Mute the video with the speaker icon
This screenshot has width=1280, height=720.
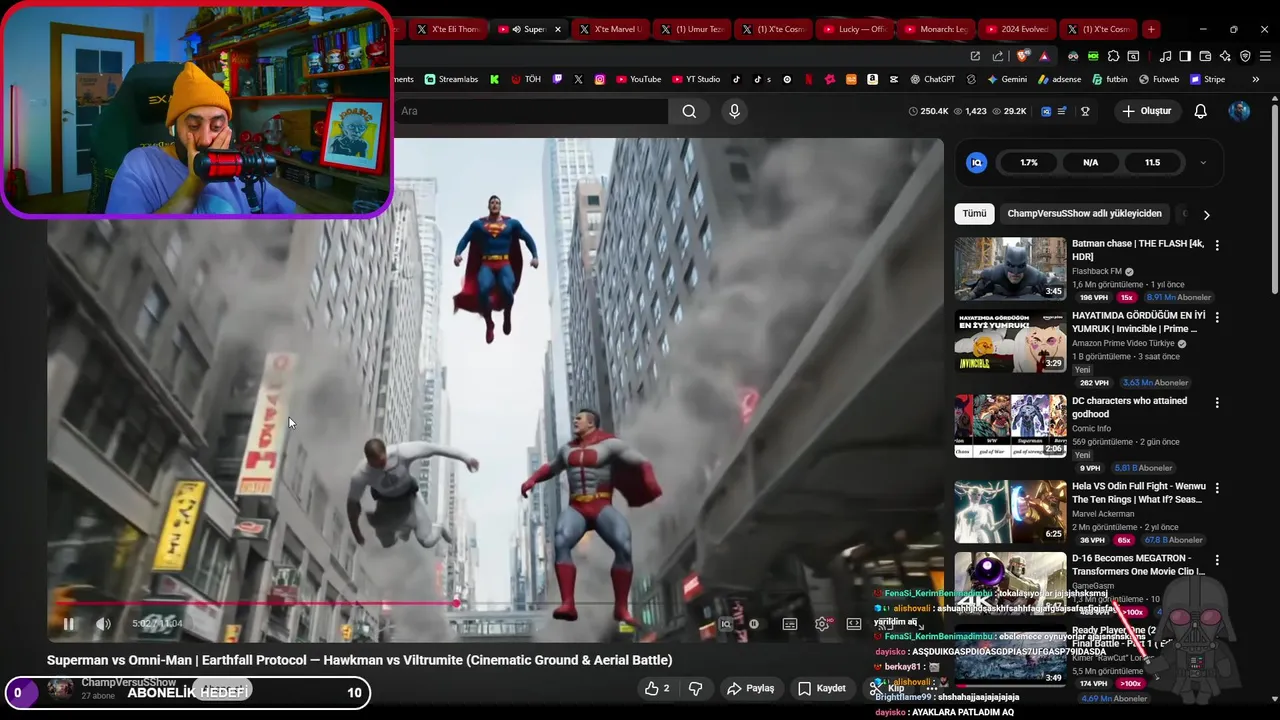103,624
